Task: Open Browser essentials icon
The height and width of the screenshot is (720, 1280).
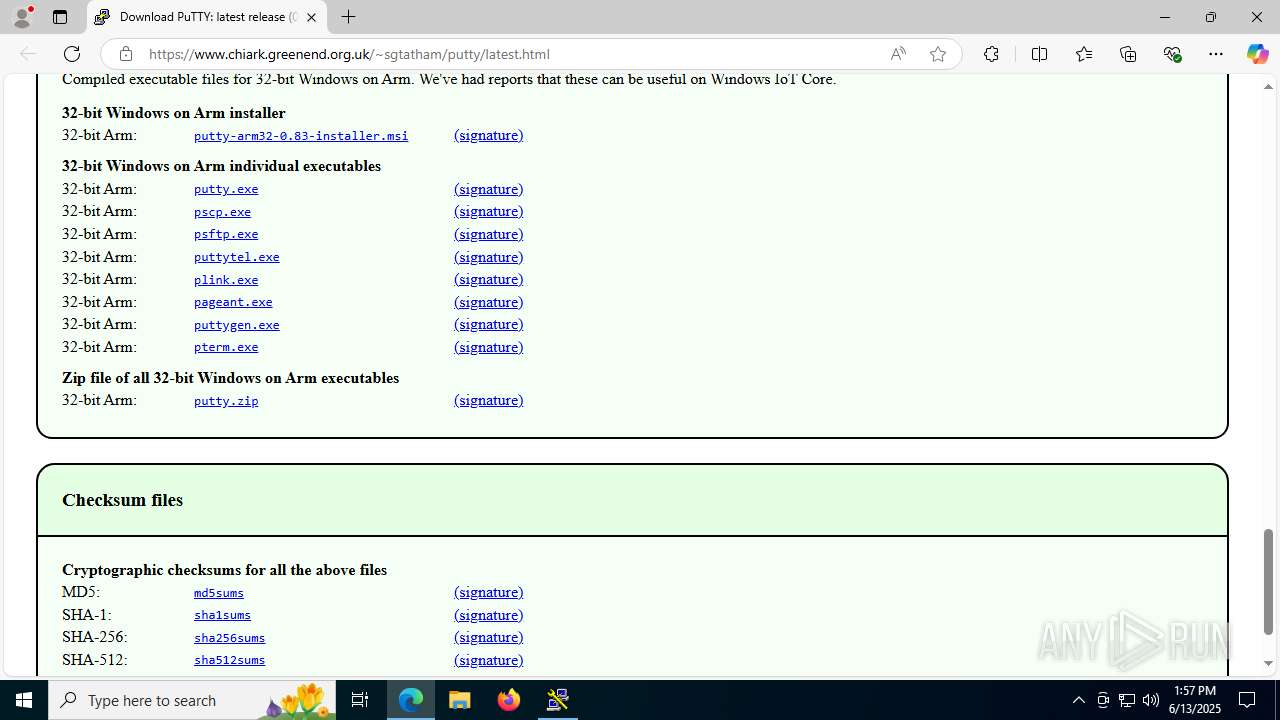Action: [x=1173, y=54]
